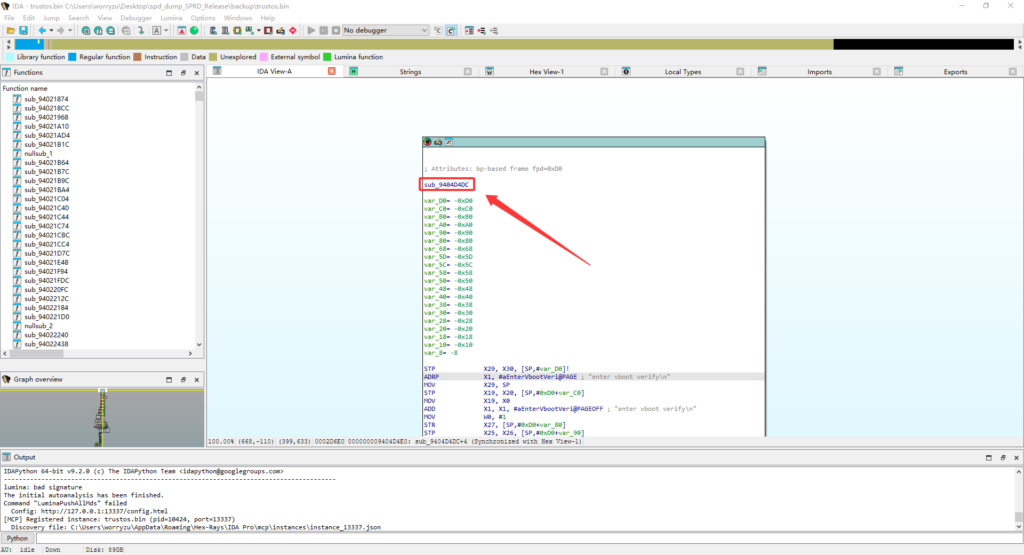Image resolution: width=1024 pixels, height=555 pixels.
Task: Click the Function name column header
Action: tap(25, 88)
